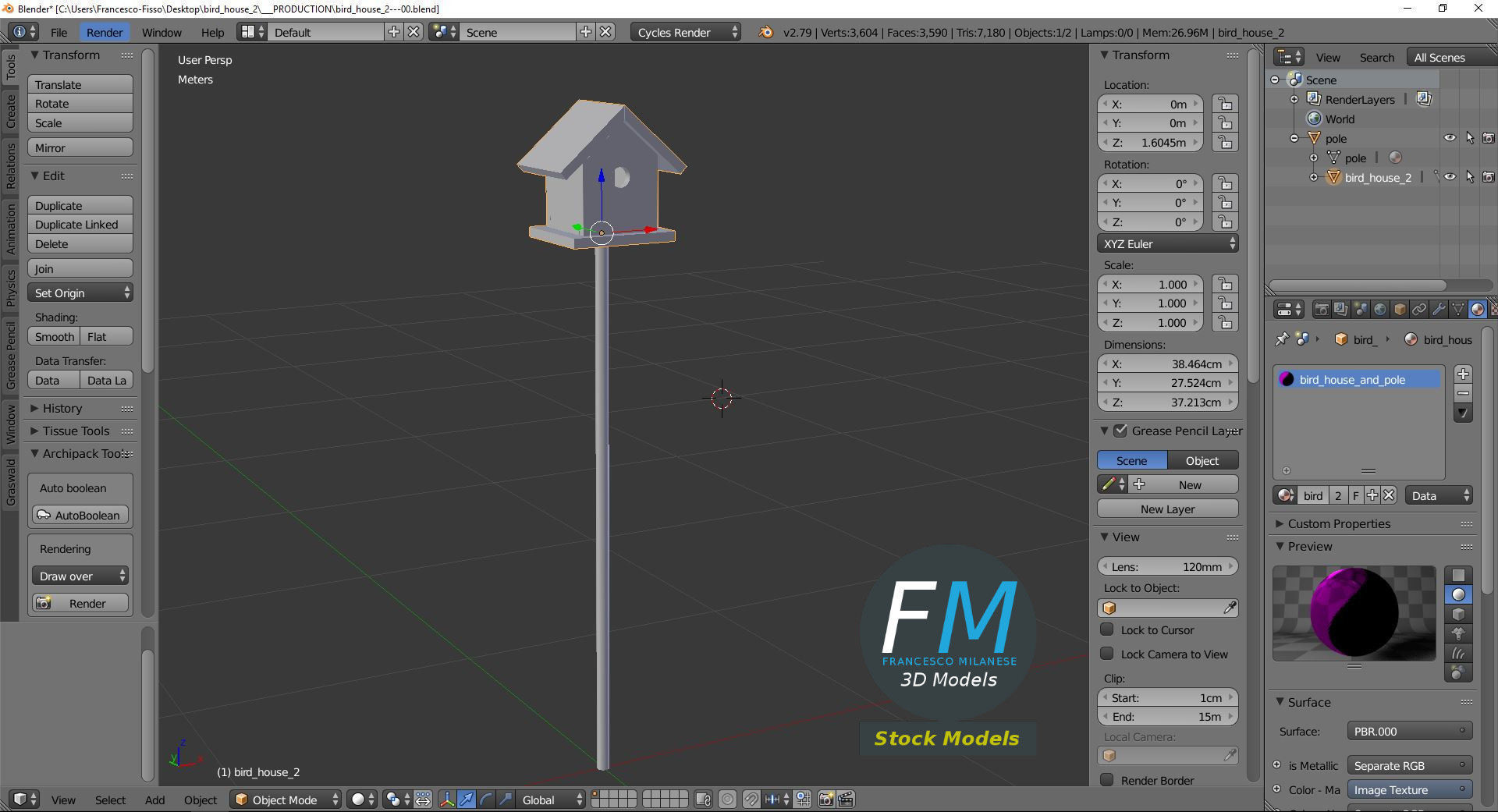Image resolution: width=1498 pixels, height=812 pixels.
Task: Expand Custom Properties panel
Action: coord(1339,523)
